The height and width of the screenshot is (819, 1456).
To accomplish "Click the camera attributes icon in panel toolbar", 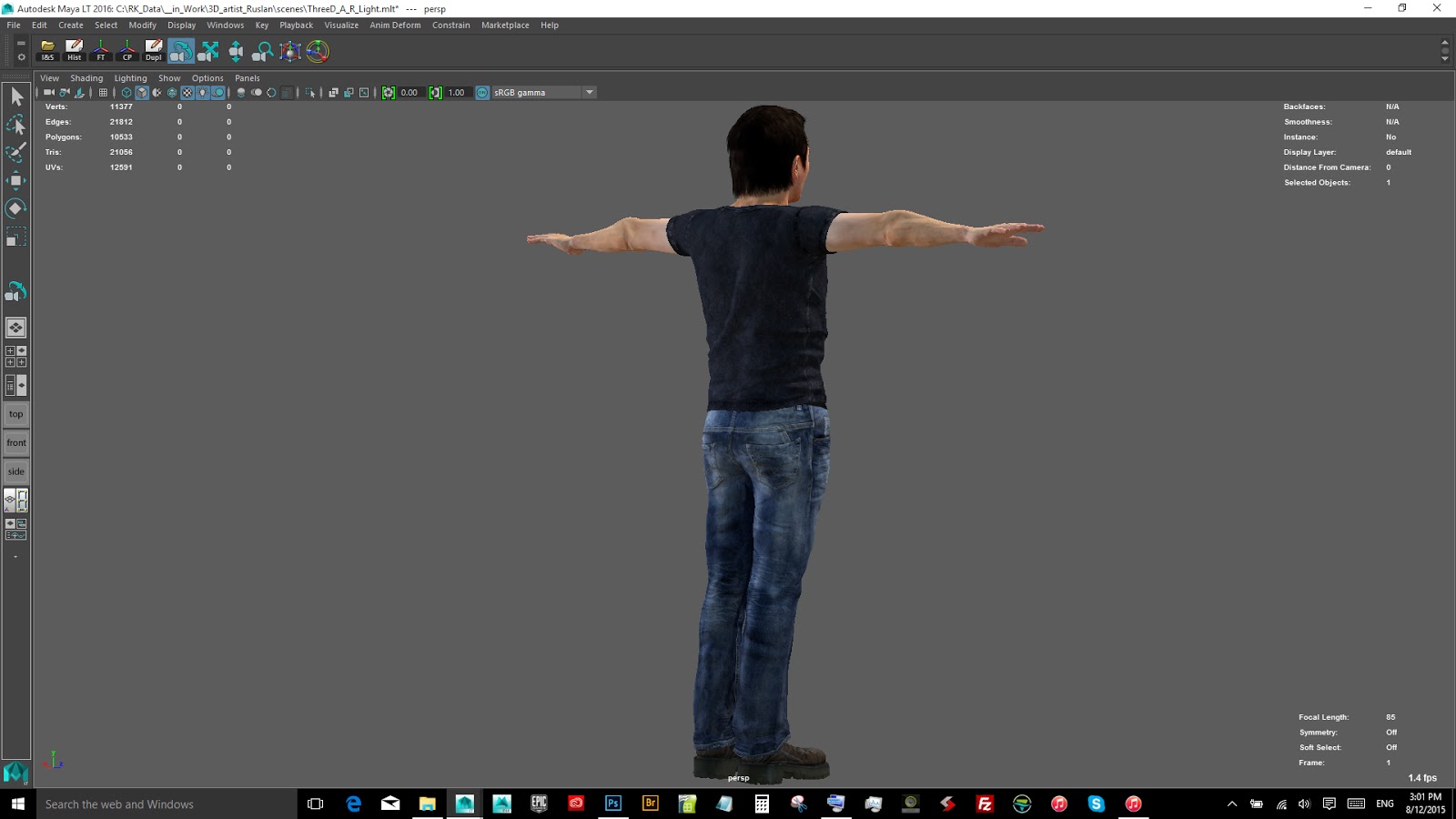I will click(x=65, y=93).
